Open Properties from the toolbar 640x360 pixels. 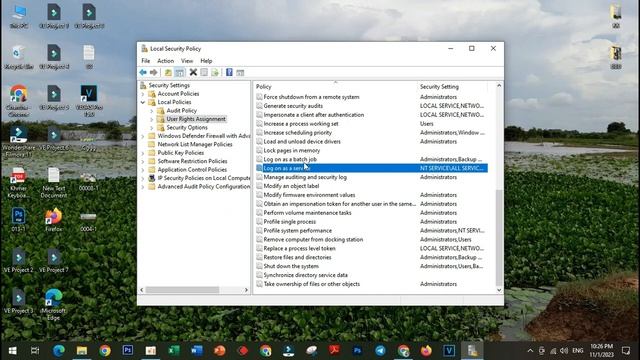(x=204, y=72)
